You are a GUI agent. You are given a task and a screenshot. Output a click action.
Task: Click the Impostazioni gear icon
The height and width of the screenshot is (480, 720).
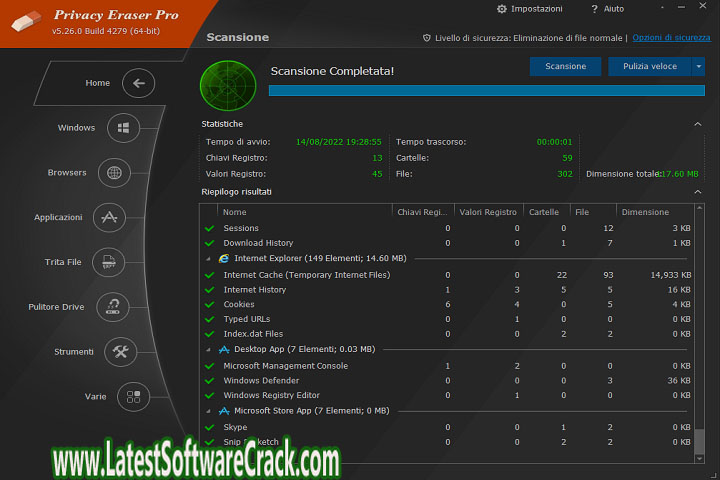[501, 9]
